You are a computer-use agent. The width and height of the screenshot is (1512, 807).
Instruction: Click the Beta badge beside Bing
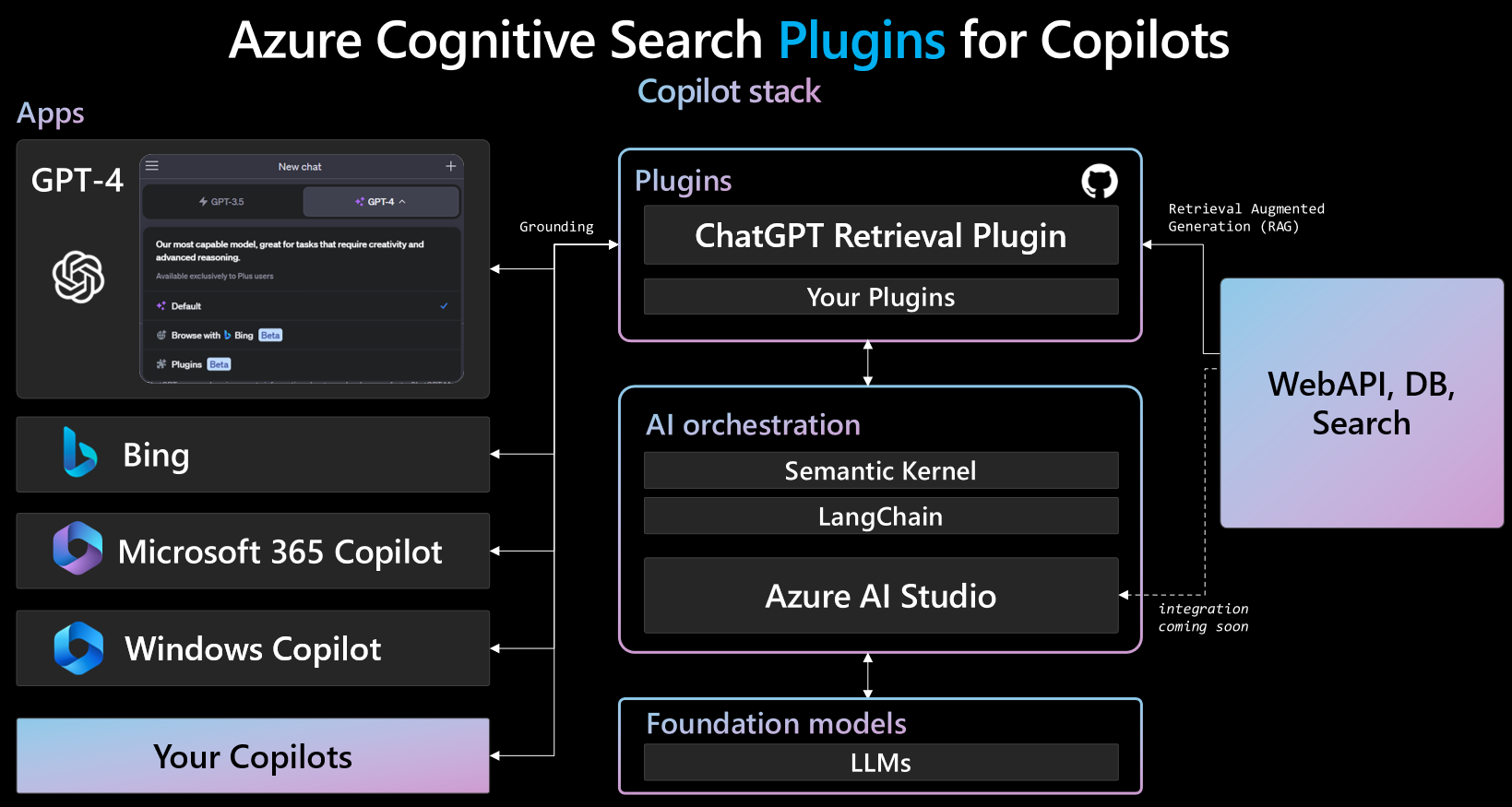(x=270, y=335)
